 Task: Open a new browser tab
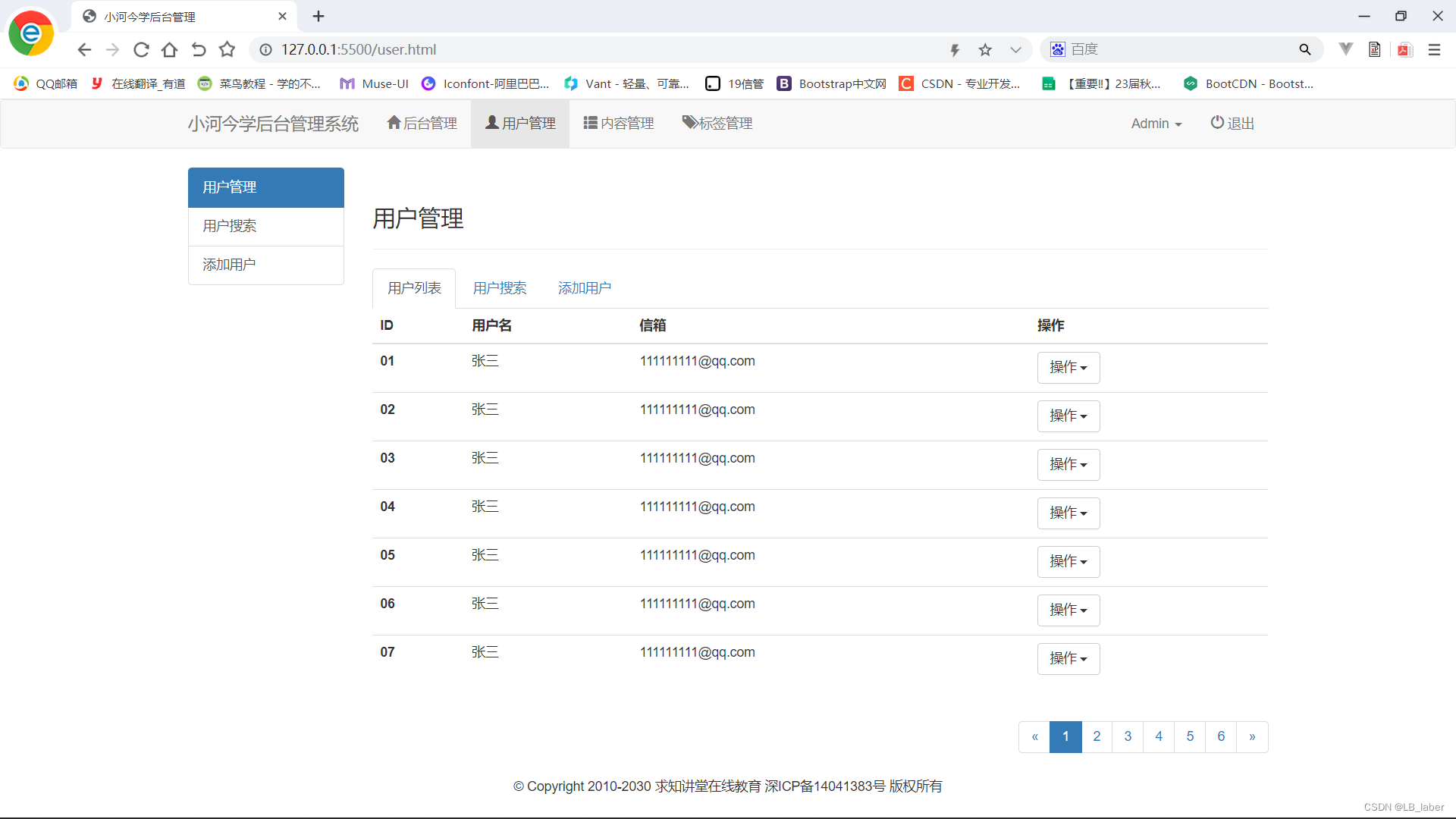click(318, 16)
